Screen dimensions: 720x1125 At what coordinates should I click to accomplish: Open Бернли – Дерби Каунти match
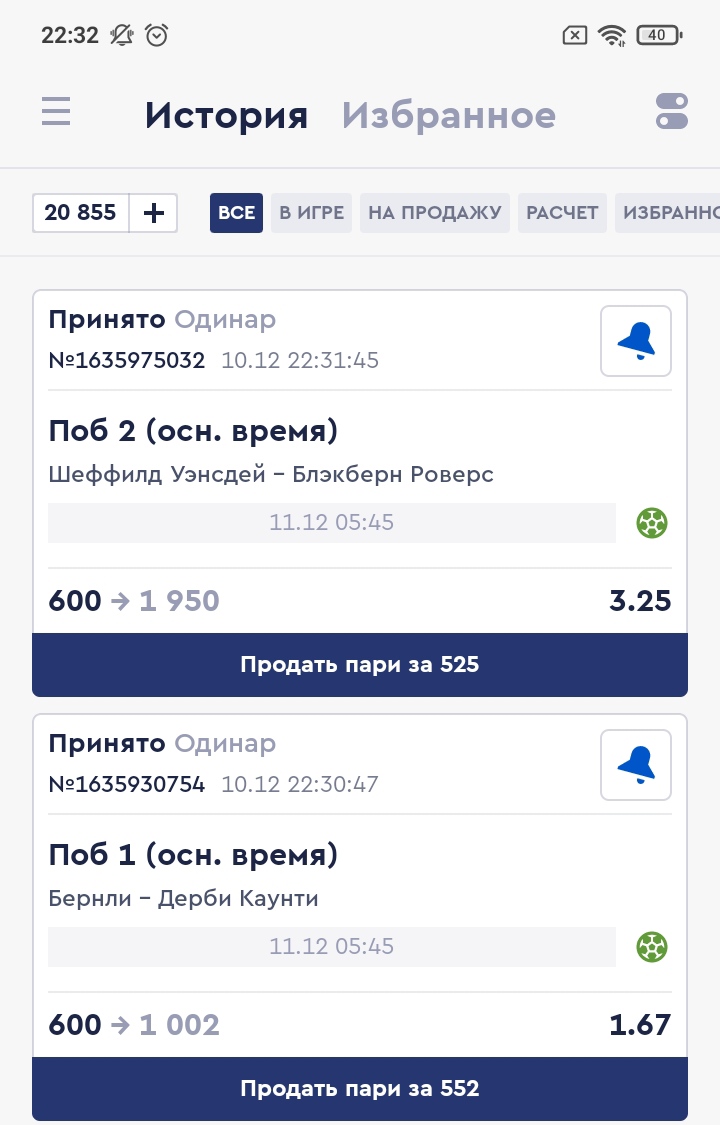(184, 898)
